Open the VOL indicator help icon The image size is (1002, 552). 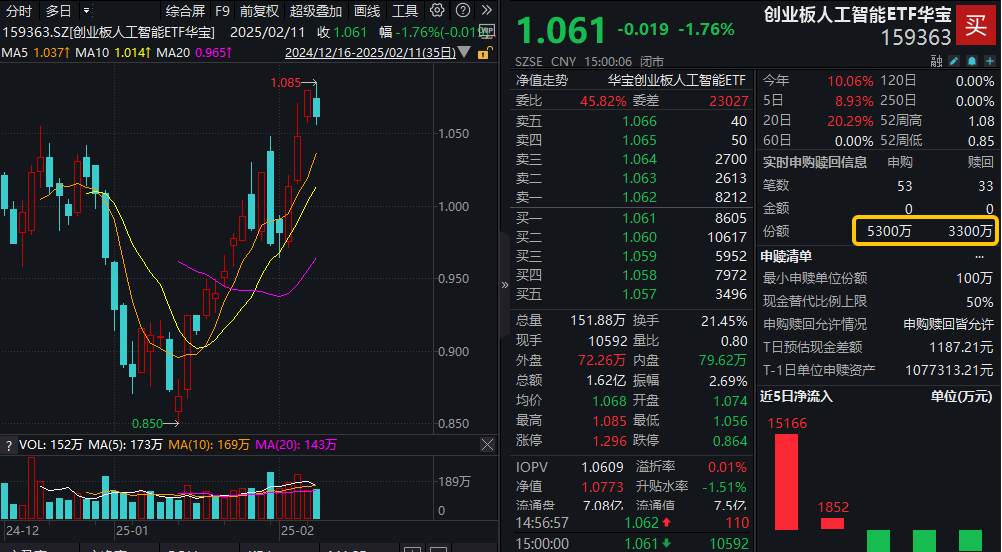(x=8, y=445)
